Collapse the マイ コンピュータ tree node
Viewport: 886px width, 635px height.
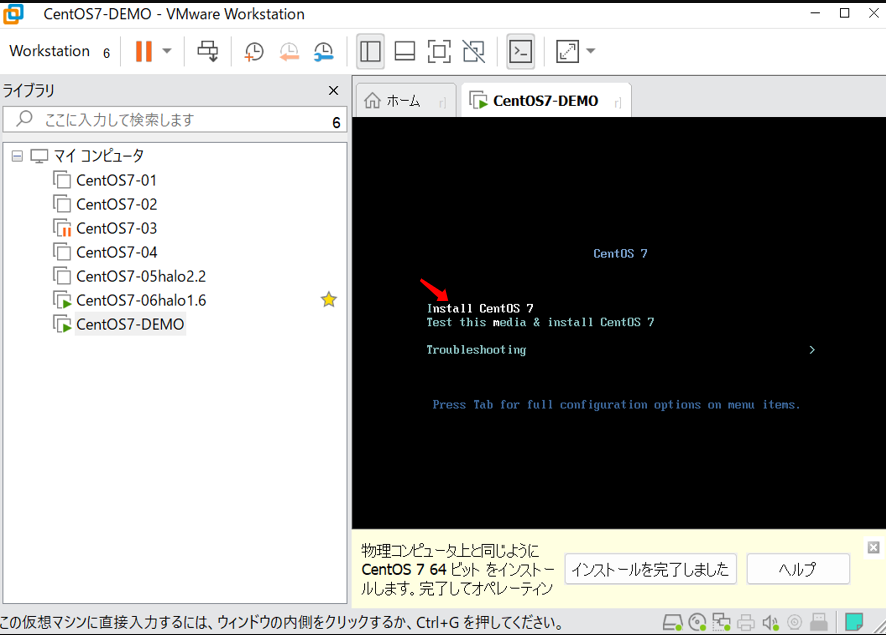click(x=18, y=156)
